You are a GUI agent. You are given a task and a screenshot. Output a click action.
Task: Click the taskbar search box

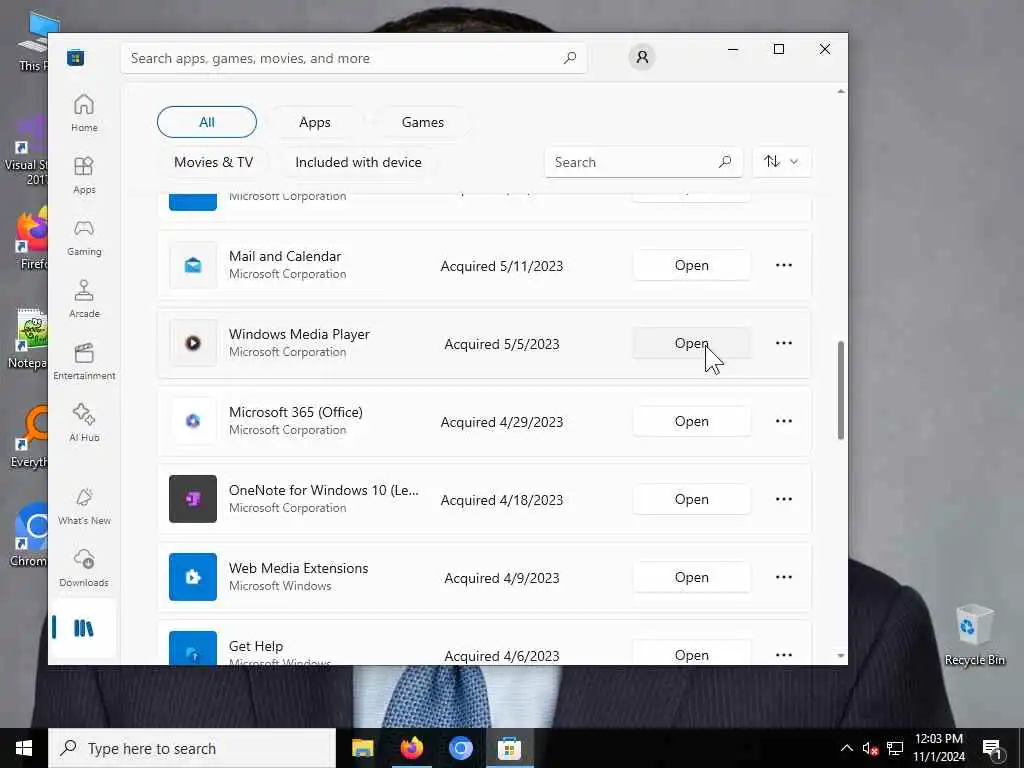(192, 748)
